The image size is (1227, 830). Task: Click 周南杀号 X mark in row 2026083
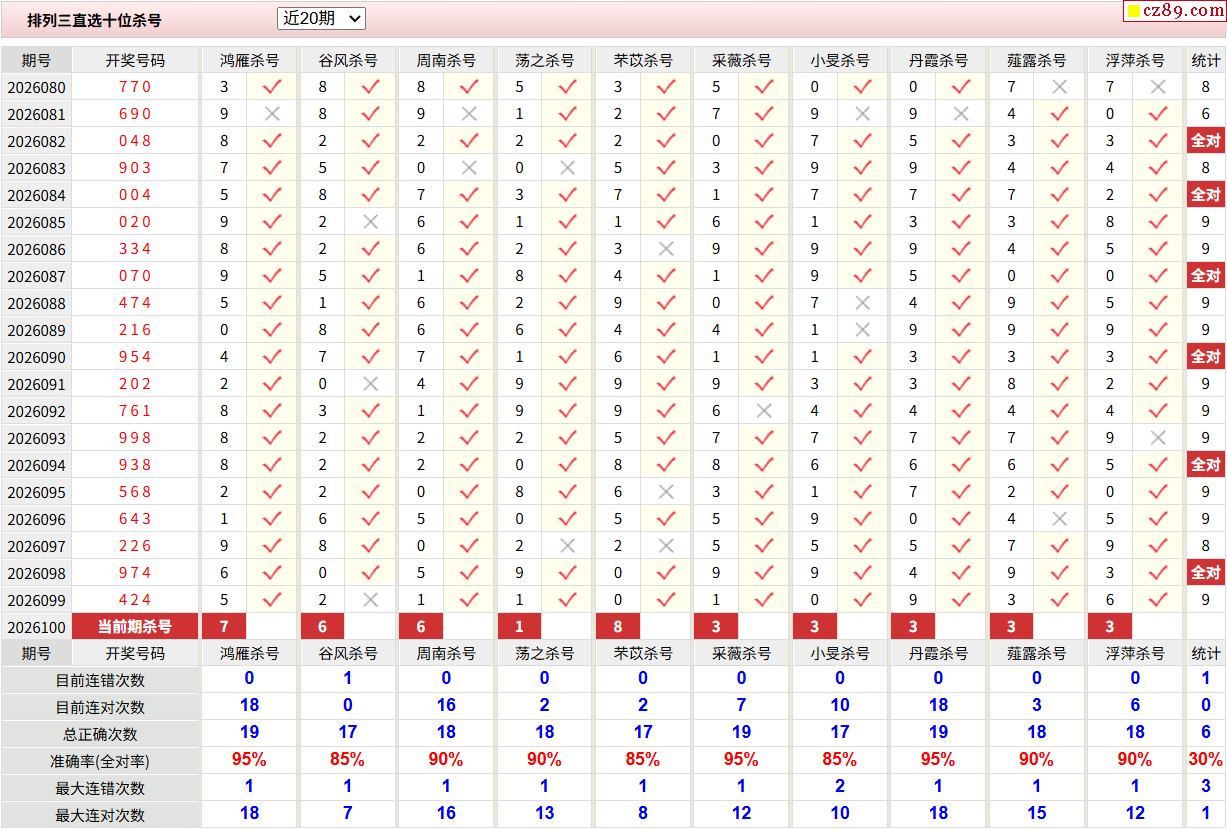469,168
